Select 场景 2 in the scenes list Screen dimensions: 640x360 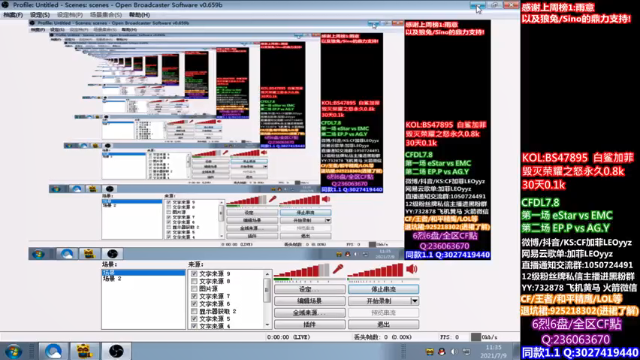[x=112, y=279]
